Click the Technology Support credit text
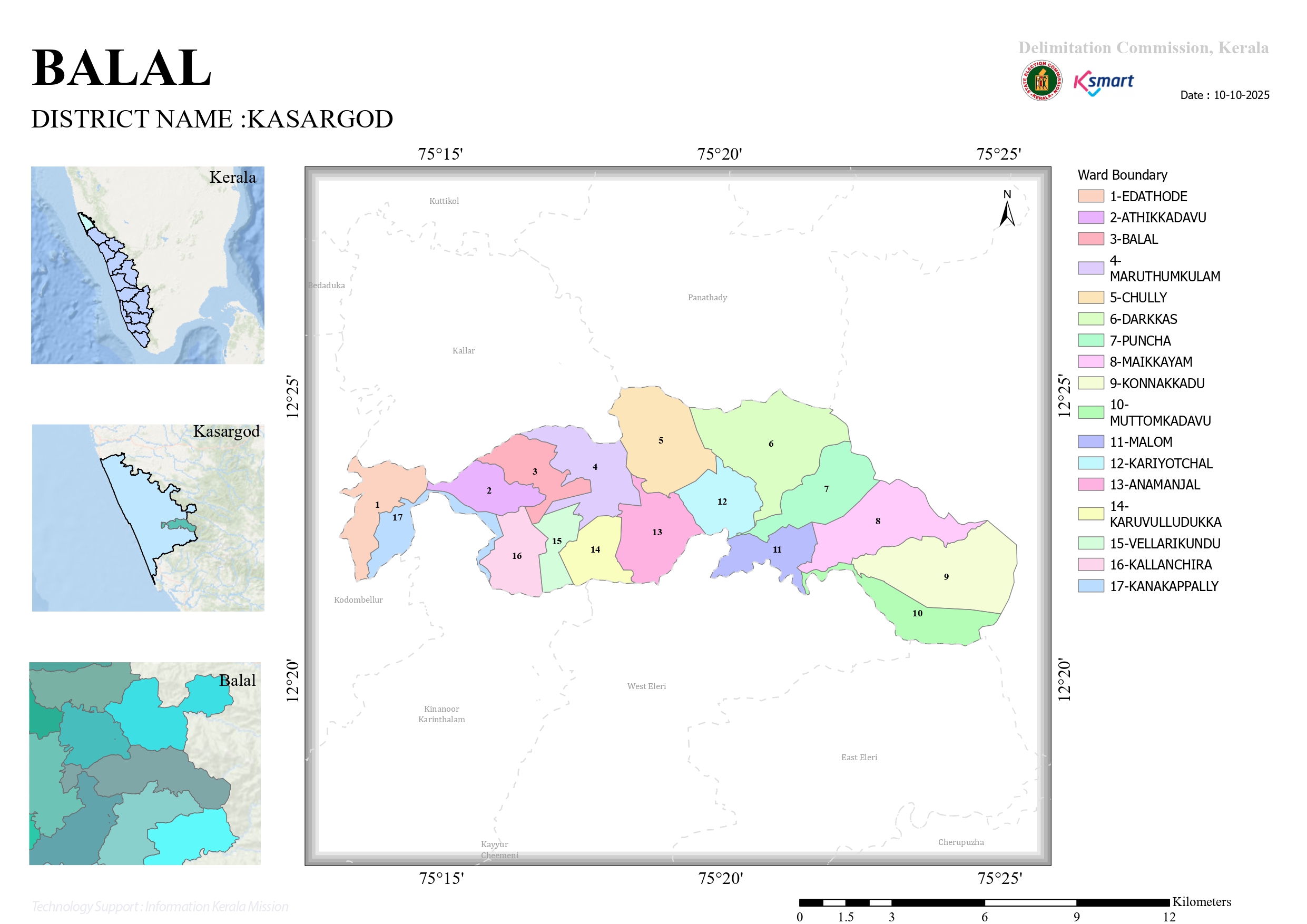This screenshot has width=1307, height=924. 160,906
